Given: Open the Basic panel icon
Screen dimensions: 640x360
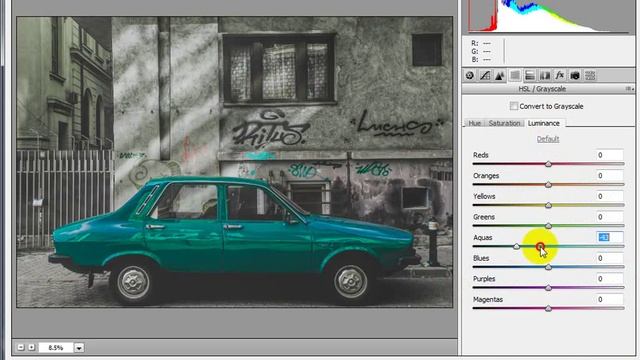Looking at the screenshot, I should tap(470, 76).
